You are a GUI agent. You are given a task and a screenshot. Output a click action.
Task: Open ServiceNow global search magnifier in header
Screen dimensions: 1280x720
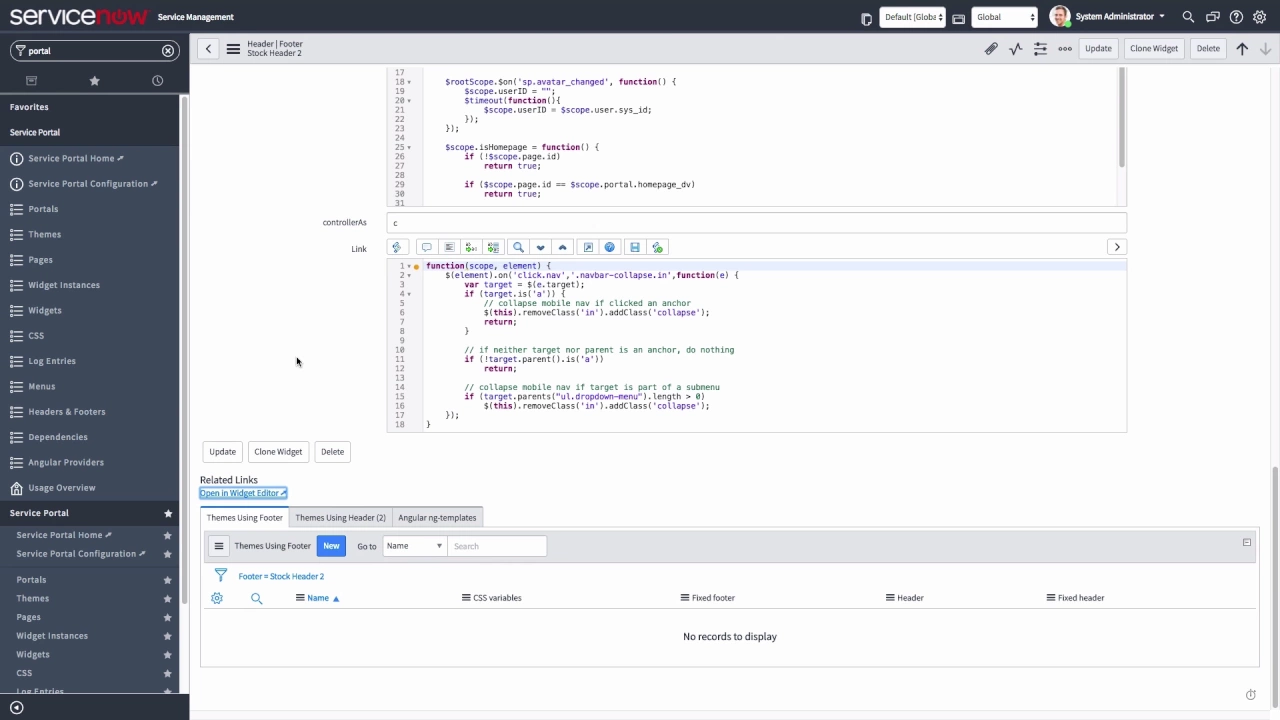click(1188, 16)
